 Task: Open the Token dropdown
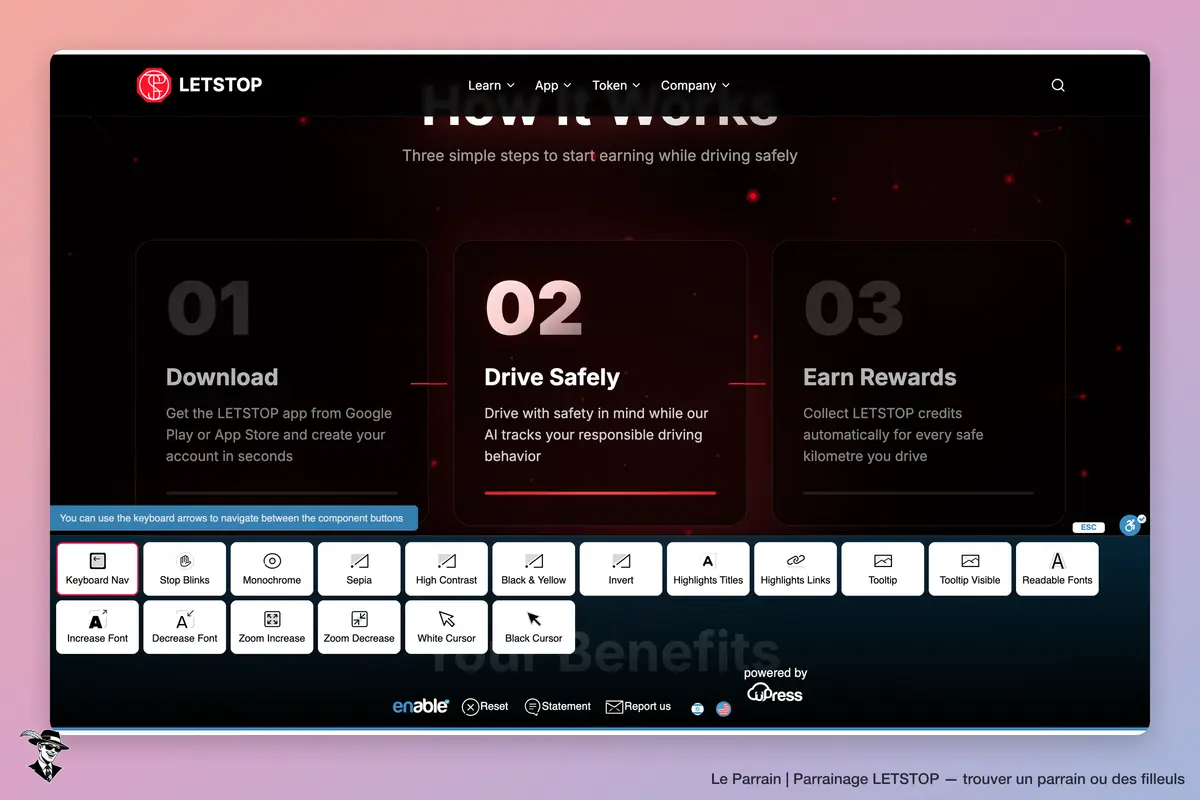616,85
